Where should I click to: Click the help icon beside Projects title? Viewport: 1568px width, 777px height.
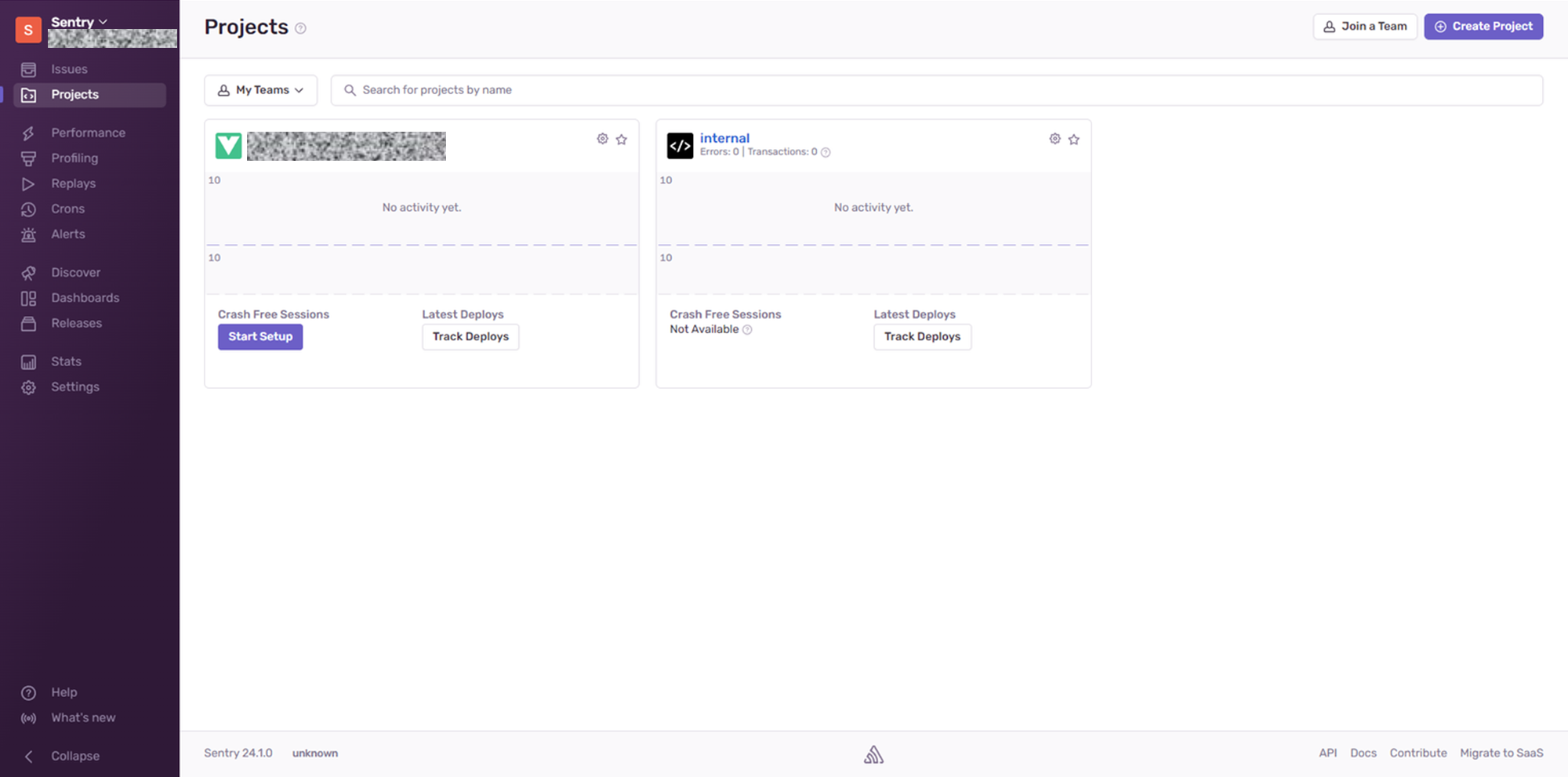tap(300, 28)
